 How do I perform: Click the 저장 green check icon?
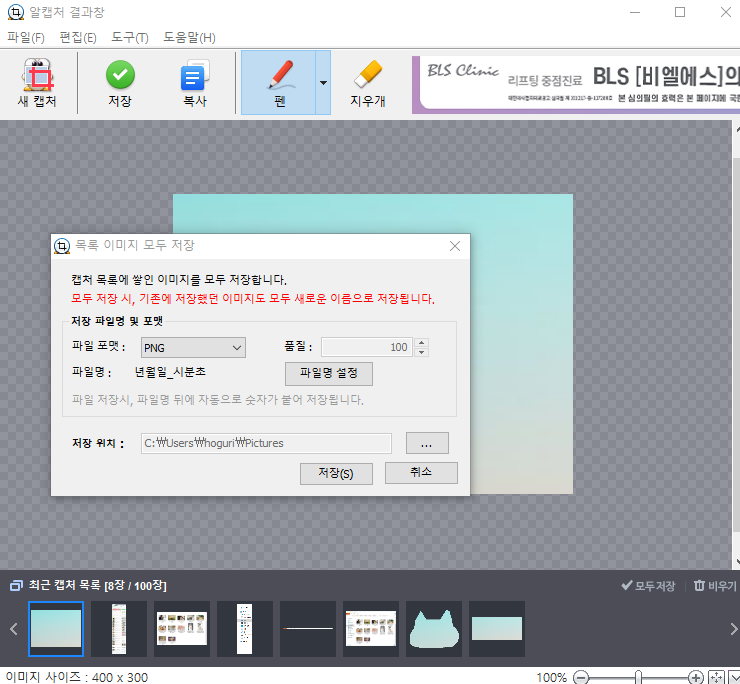coord(120,75)
